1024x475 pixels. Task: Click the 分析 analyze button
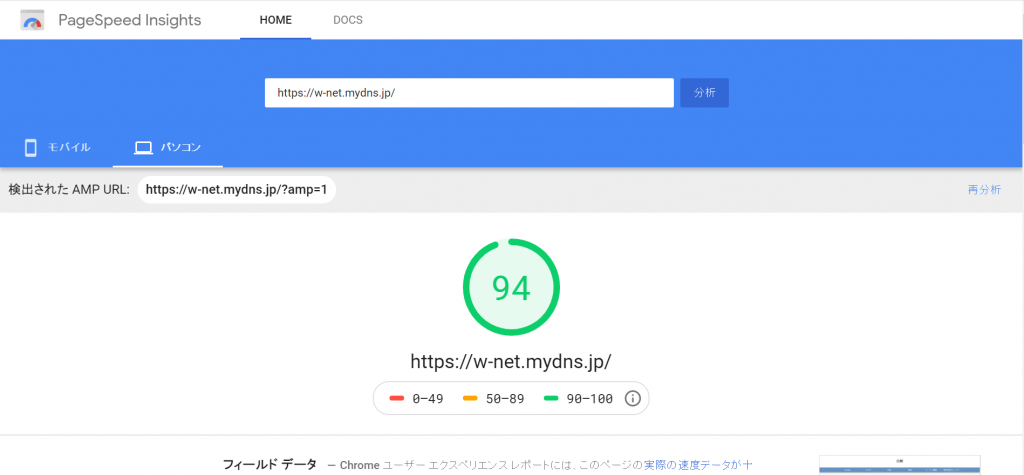(x=704, y=93)
